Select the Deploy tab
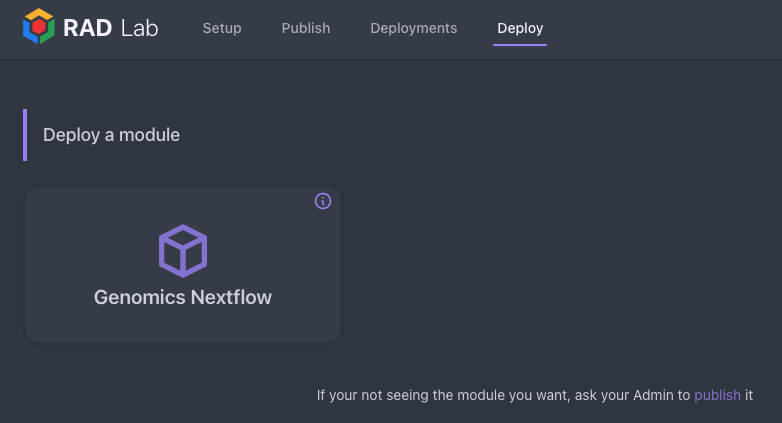Viewport: 782px width, 423px height. [x=520, y=28]
